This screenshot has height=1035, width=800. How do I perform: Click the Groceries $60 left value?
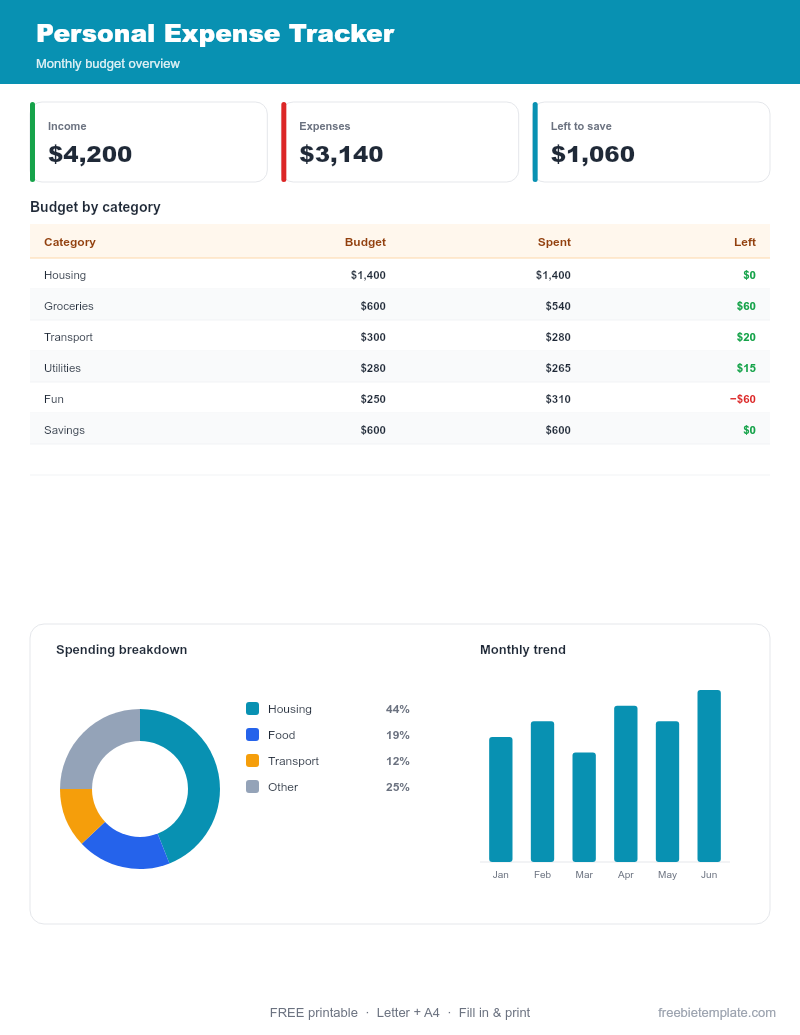click(x=746, y=306)
